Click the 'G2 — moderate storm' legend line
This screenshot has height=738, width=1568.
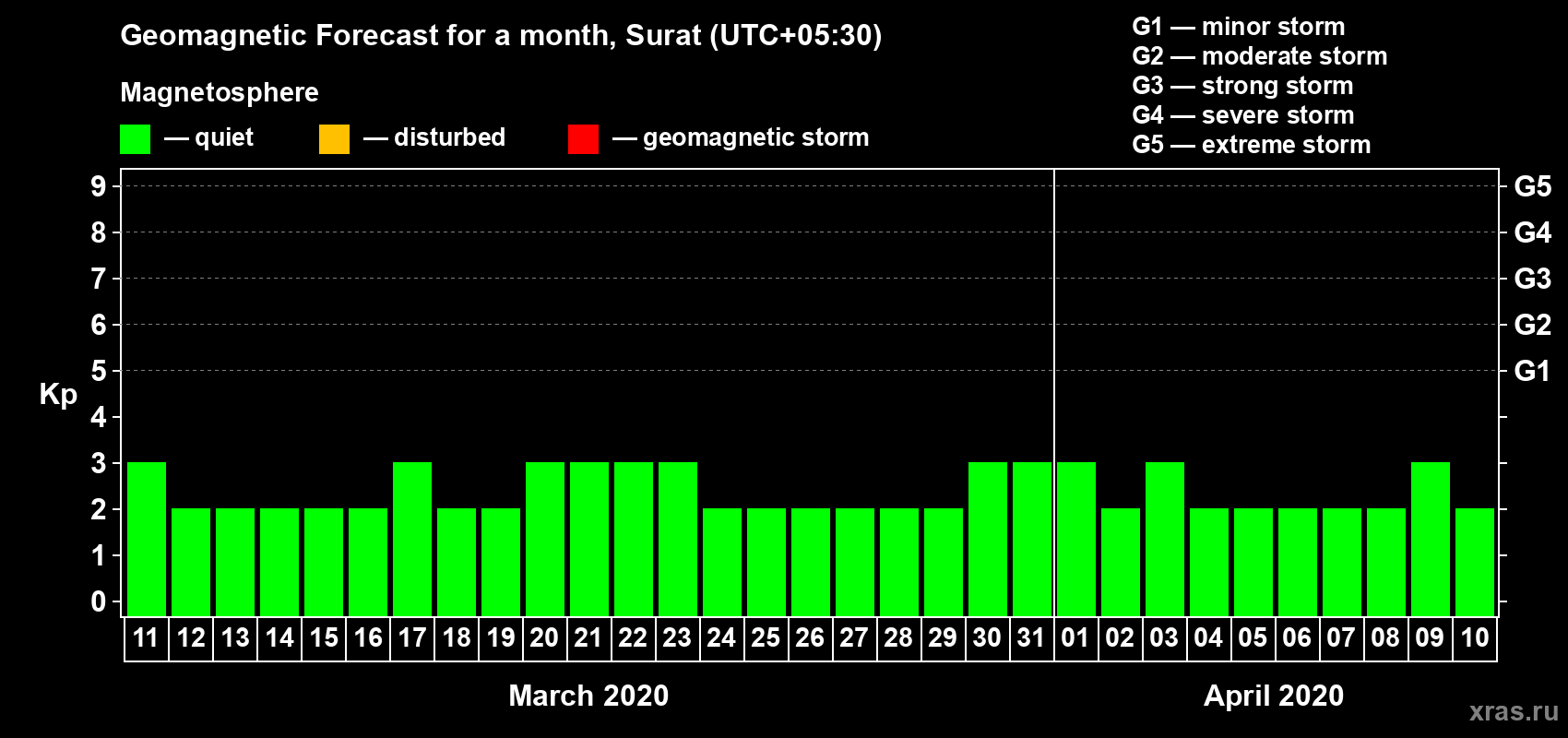point(1259,56)
